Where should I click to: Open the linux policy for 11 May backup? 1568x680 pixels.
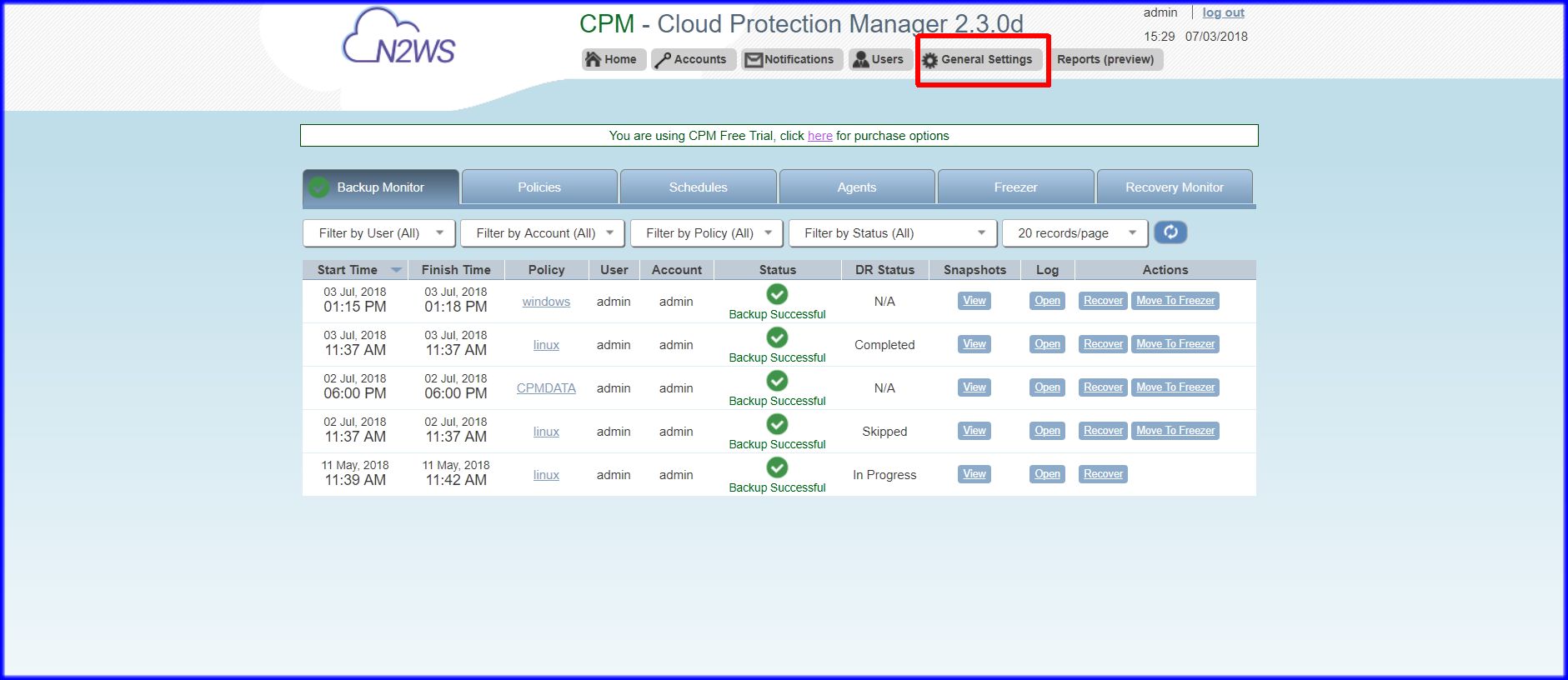coord(546,475)
